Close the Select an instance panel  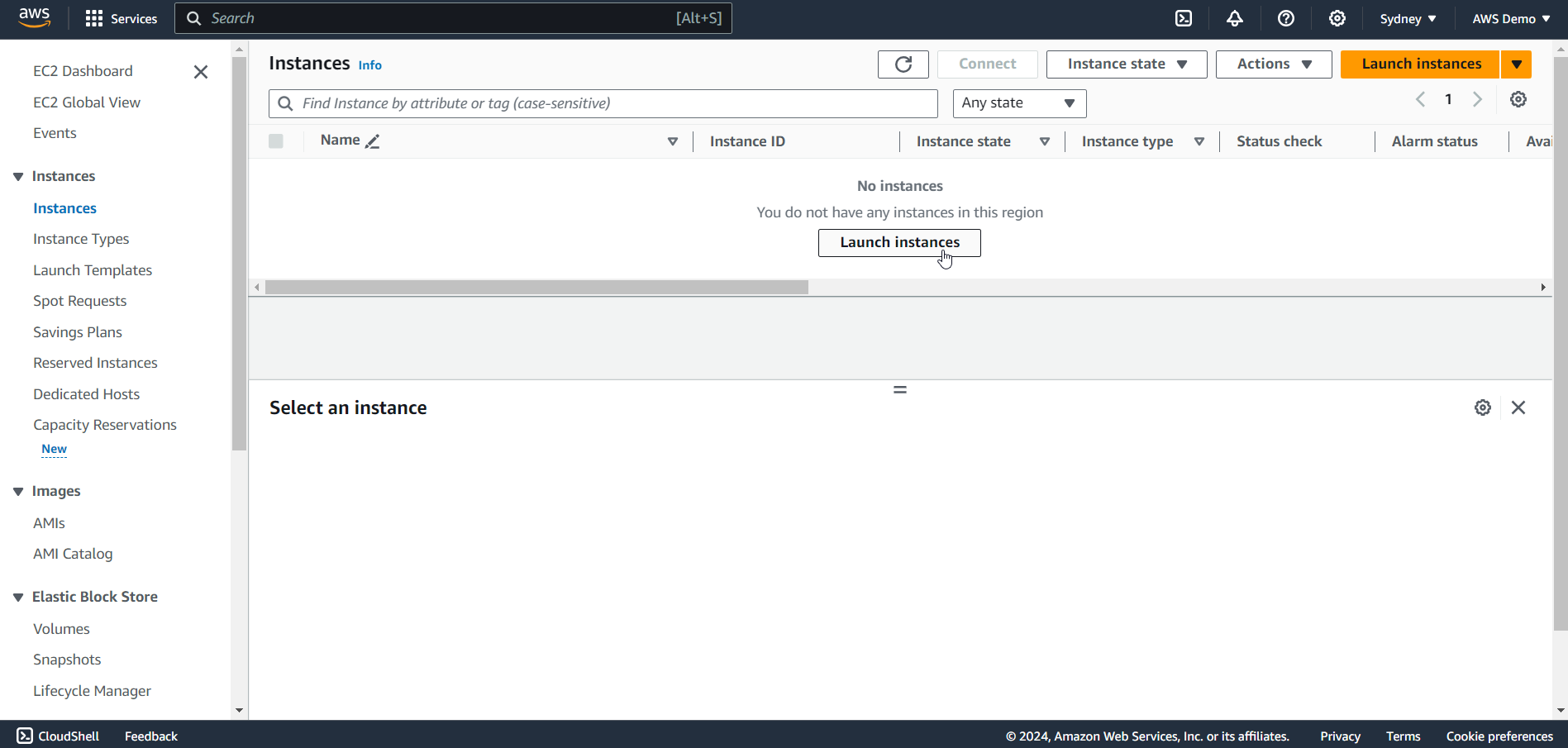(x=1518, y=407)
